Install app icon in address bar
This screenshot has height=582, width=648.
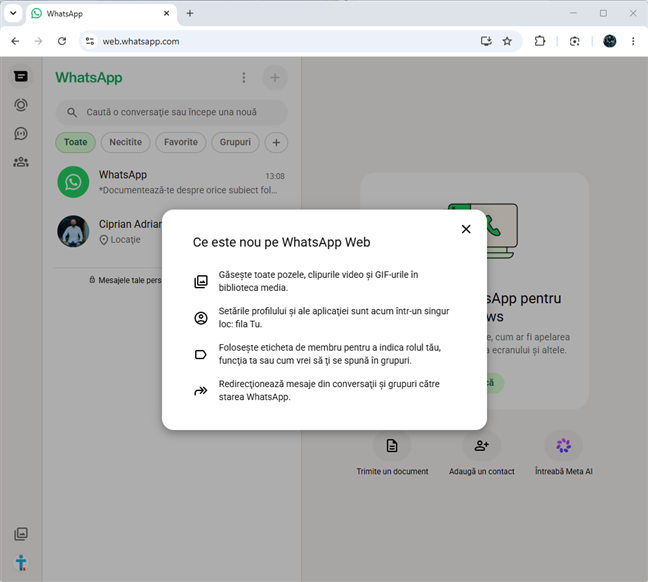486,41
